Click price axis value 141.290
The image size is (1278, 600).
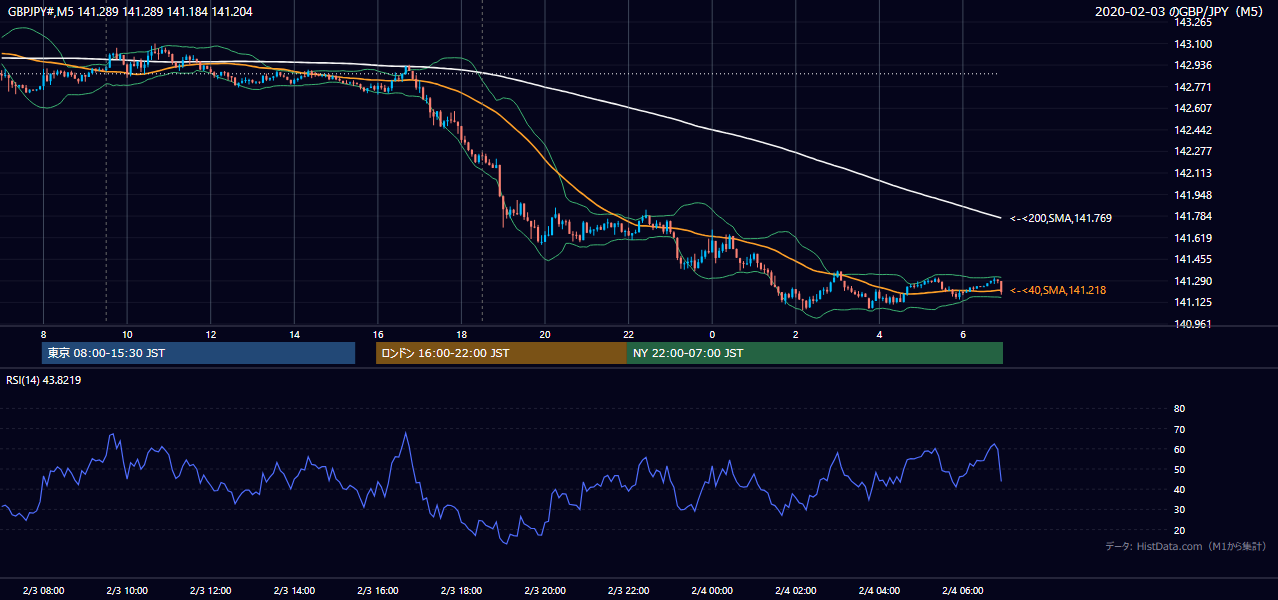tap(1193, 281)
